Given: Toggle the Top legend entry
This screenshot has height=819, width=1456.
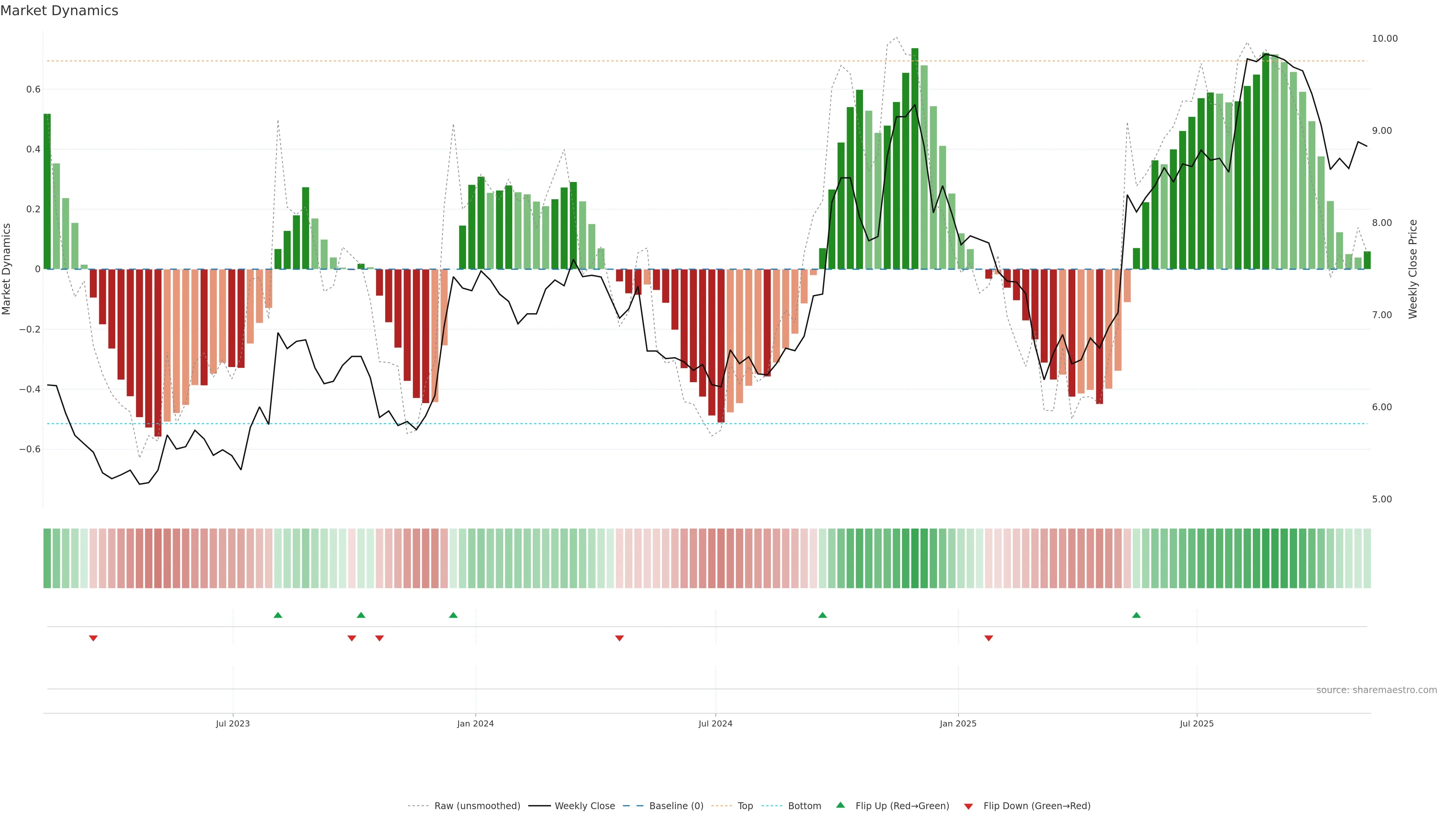Looking at the screenshot, I should [745, 806].
